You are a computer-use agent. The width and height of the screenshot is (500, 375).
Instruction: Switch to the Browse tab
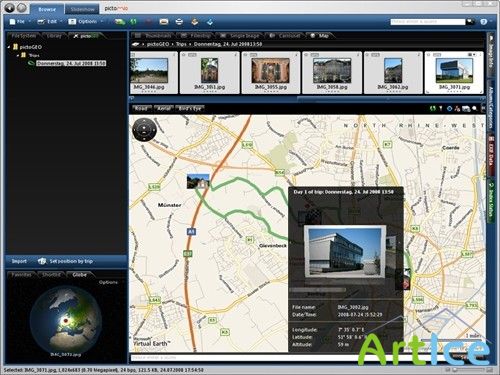[x=47, y=9]
